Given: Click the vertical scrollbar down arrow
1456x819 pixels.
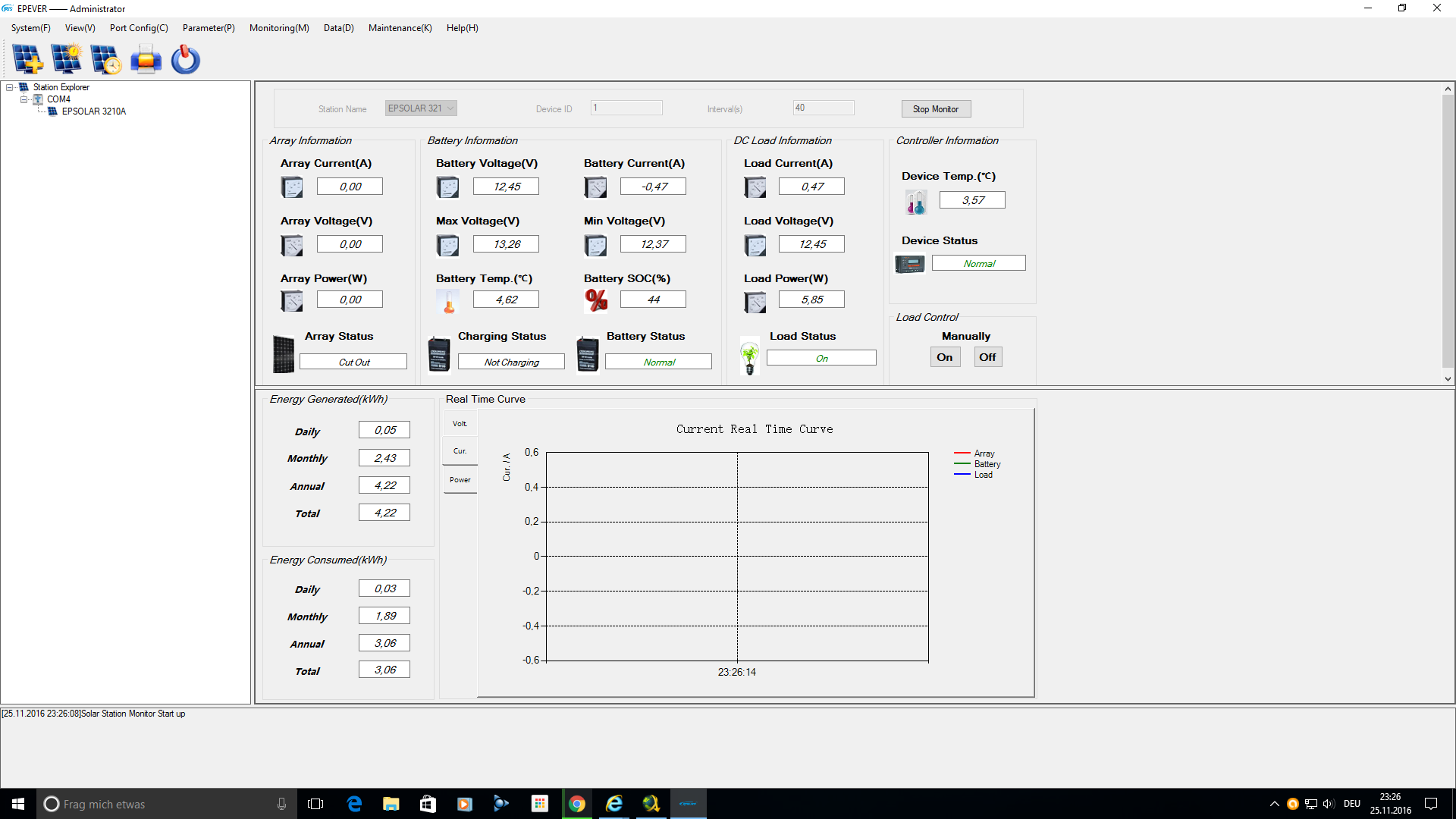Looking at the screenshot, I should point(1448,379).
